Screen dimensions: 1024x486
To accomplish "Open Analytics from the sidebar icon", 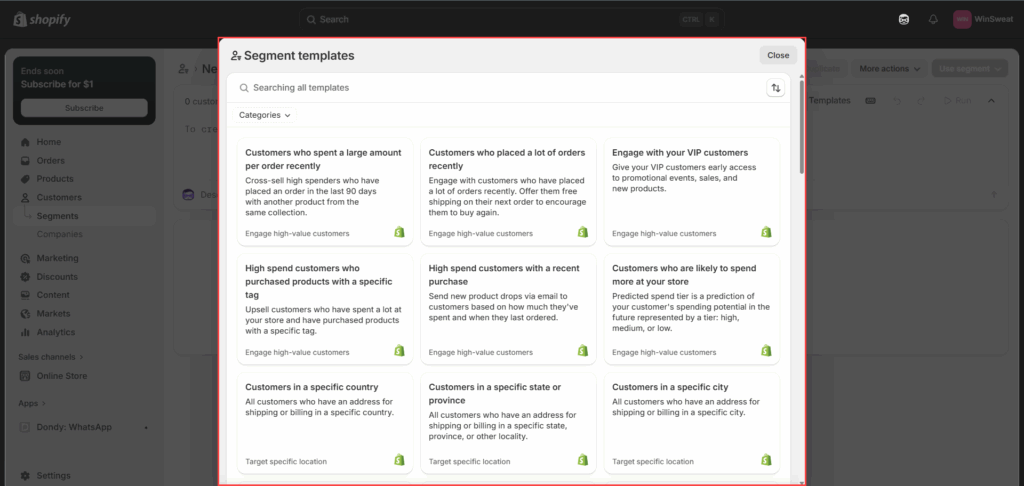I will [26, 332].
